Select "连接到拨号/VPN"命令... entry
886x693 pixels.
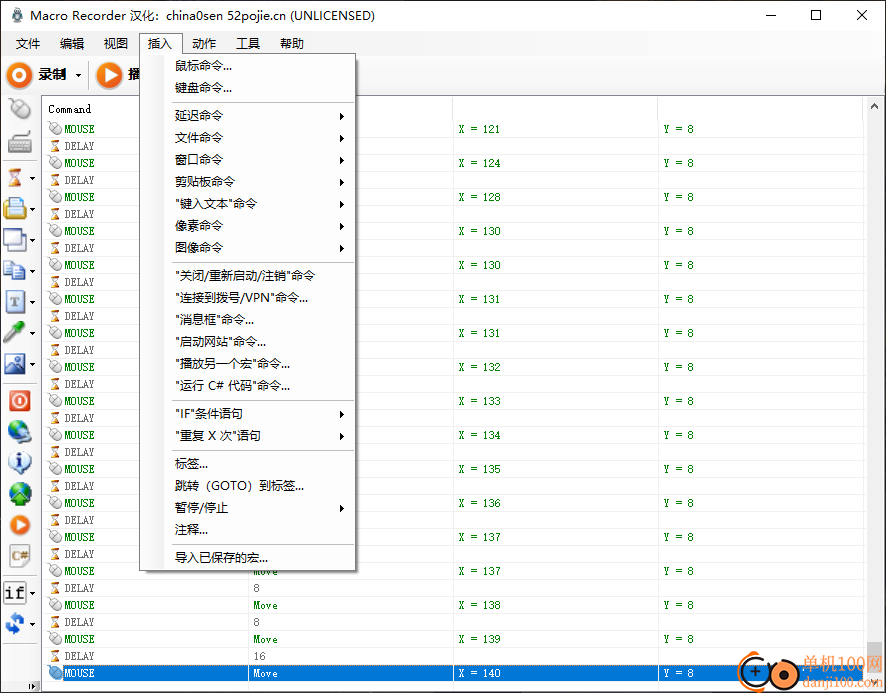point(247,298)
